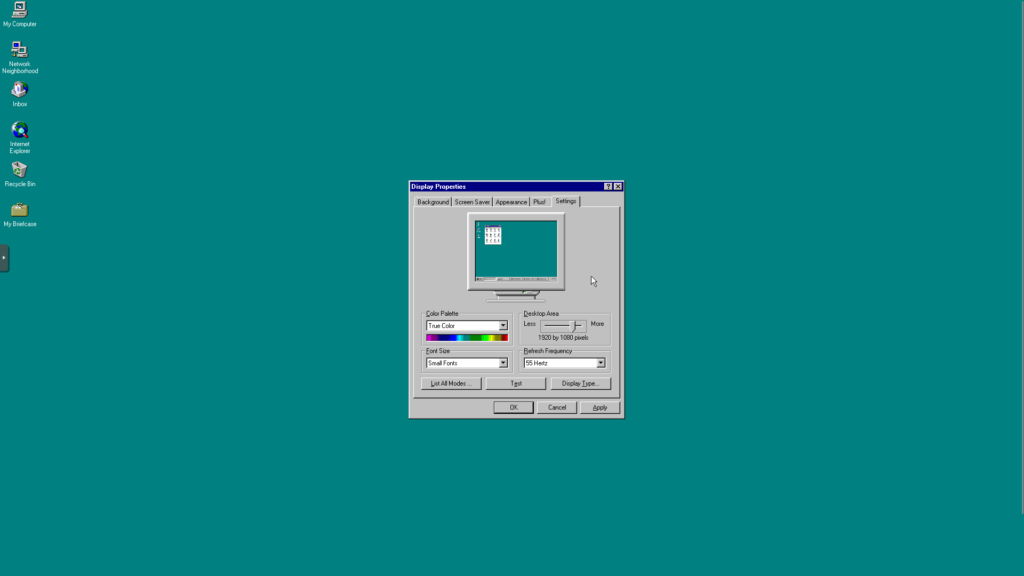Open the Screen Saver tab
The image size is (1024, 576).
point(472,202)
